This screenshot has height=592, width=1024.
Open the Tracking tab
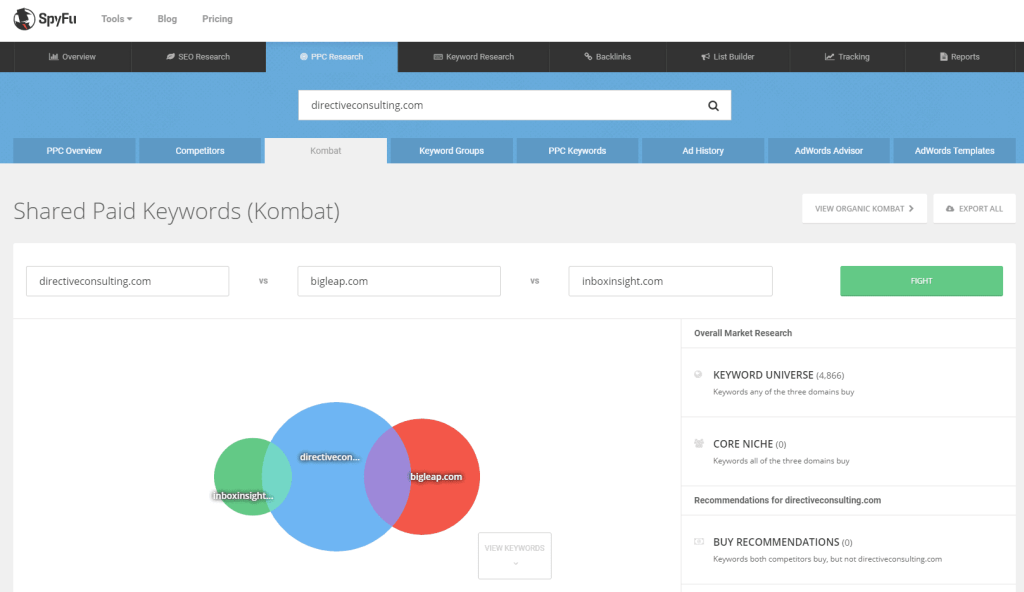847,57
